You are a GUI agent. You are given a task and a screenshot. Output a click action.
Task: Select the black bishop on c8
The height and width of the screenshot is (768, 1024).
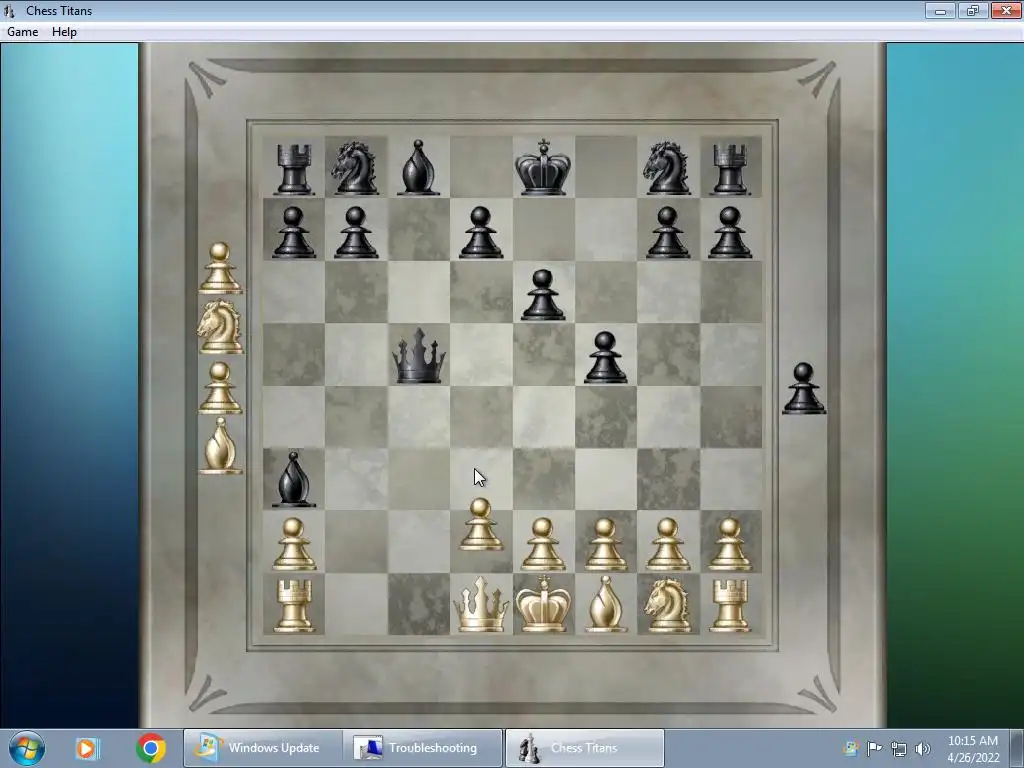[x=418, y=167]
